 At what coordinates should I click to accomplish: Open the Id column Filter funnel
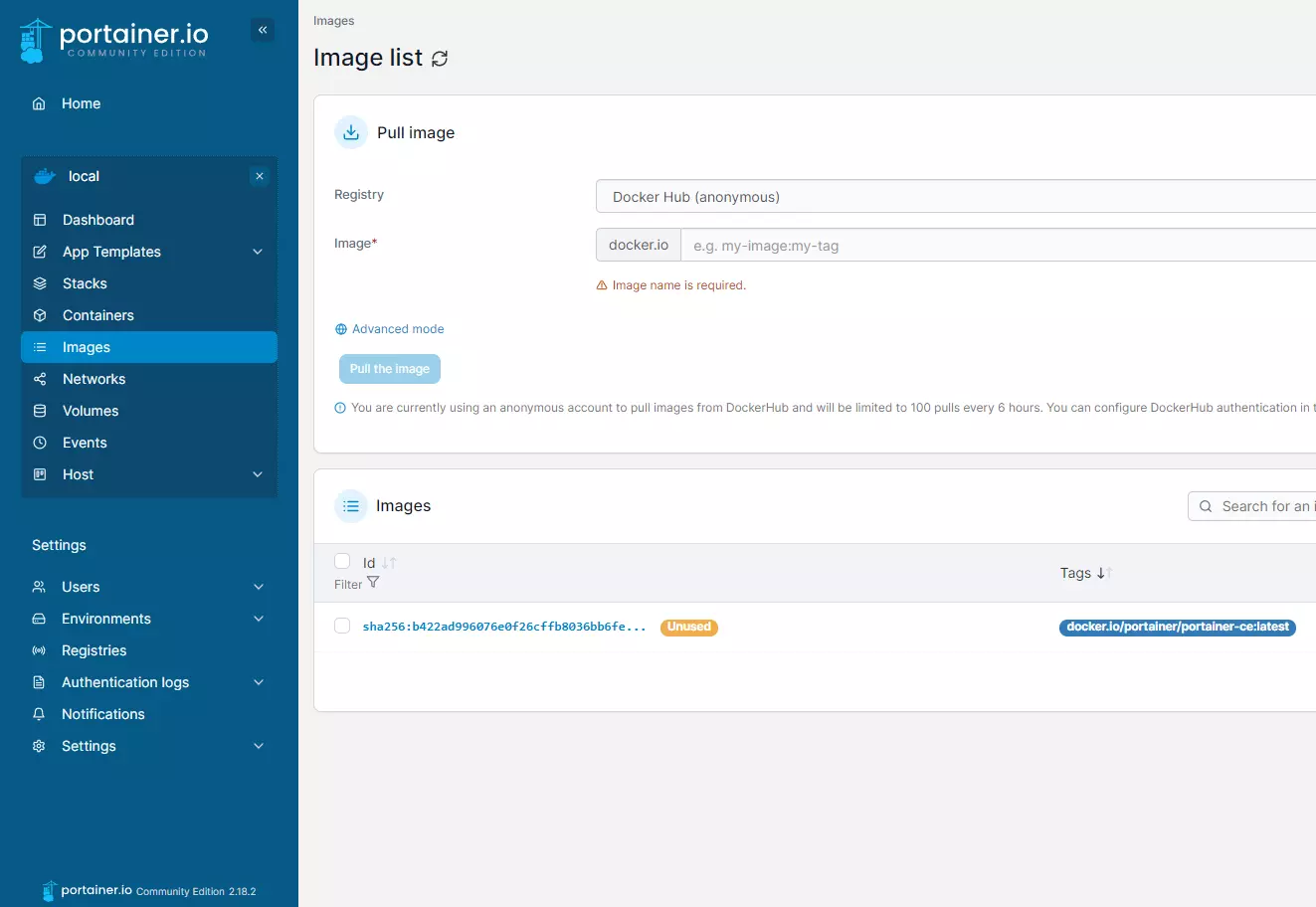pos(373,583)
